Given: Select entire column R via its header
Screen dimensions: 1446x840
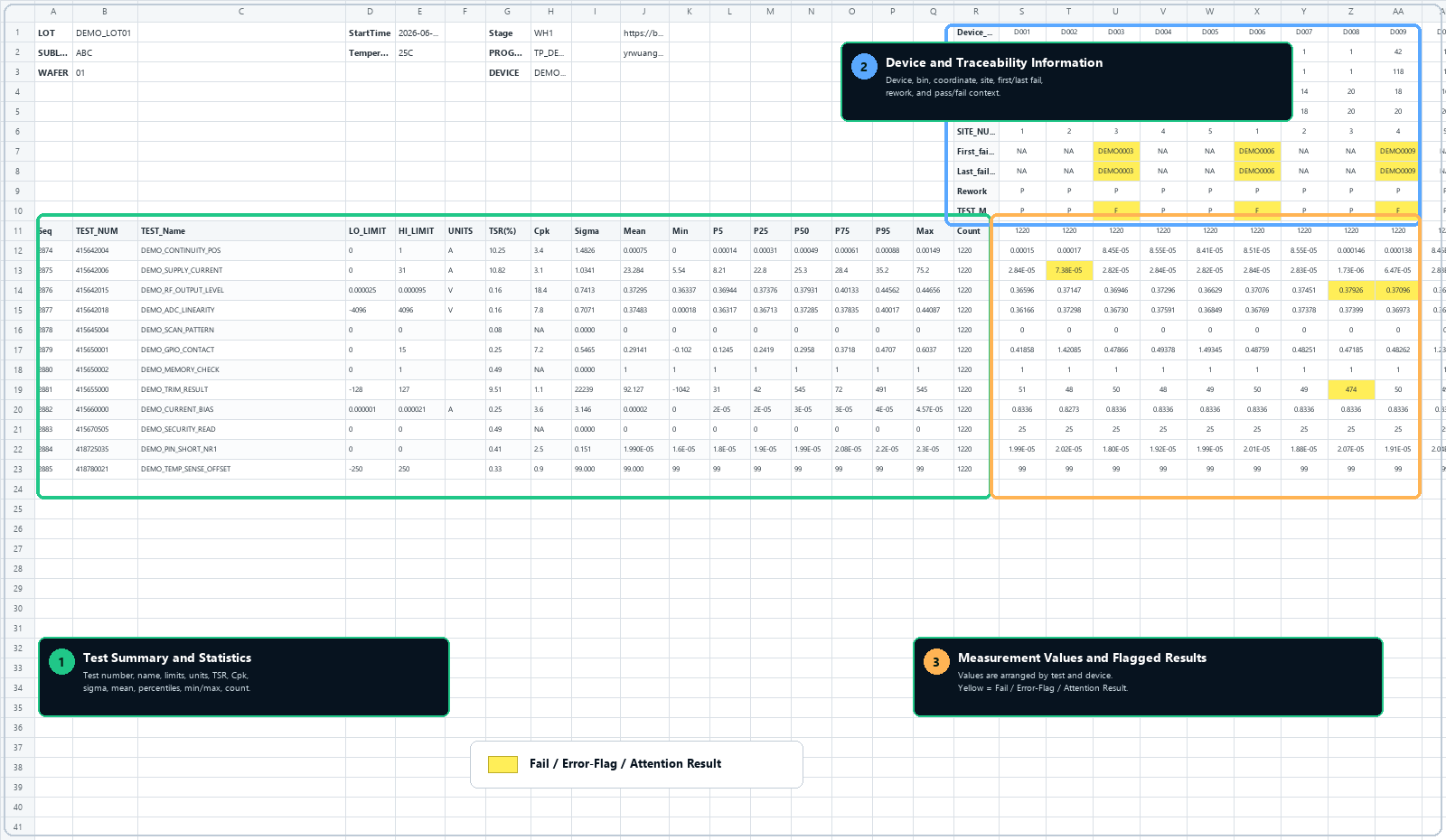Looking at the screenshot, I should [976, 12].
